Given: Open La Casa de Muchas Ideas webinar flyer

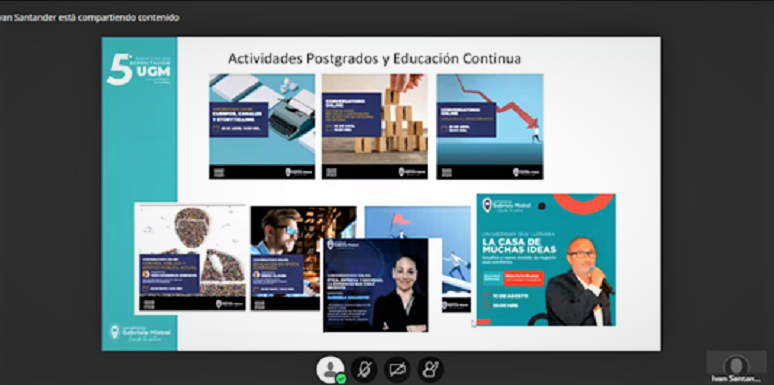Looking at the screenshot, I should coord(546,260).
